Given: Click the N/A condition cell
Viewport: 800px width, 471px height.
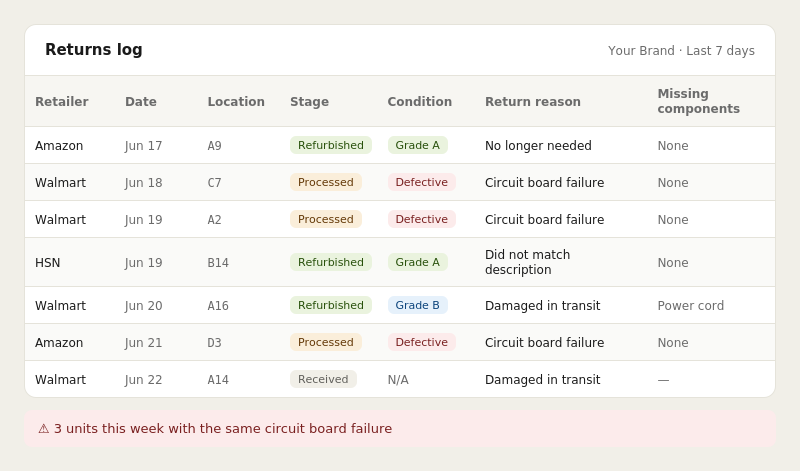Looking at the screenshot, I should click(398, 380).
